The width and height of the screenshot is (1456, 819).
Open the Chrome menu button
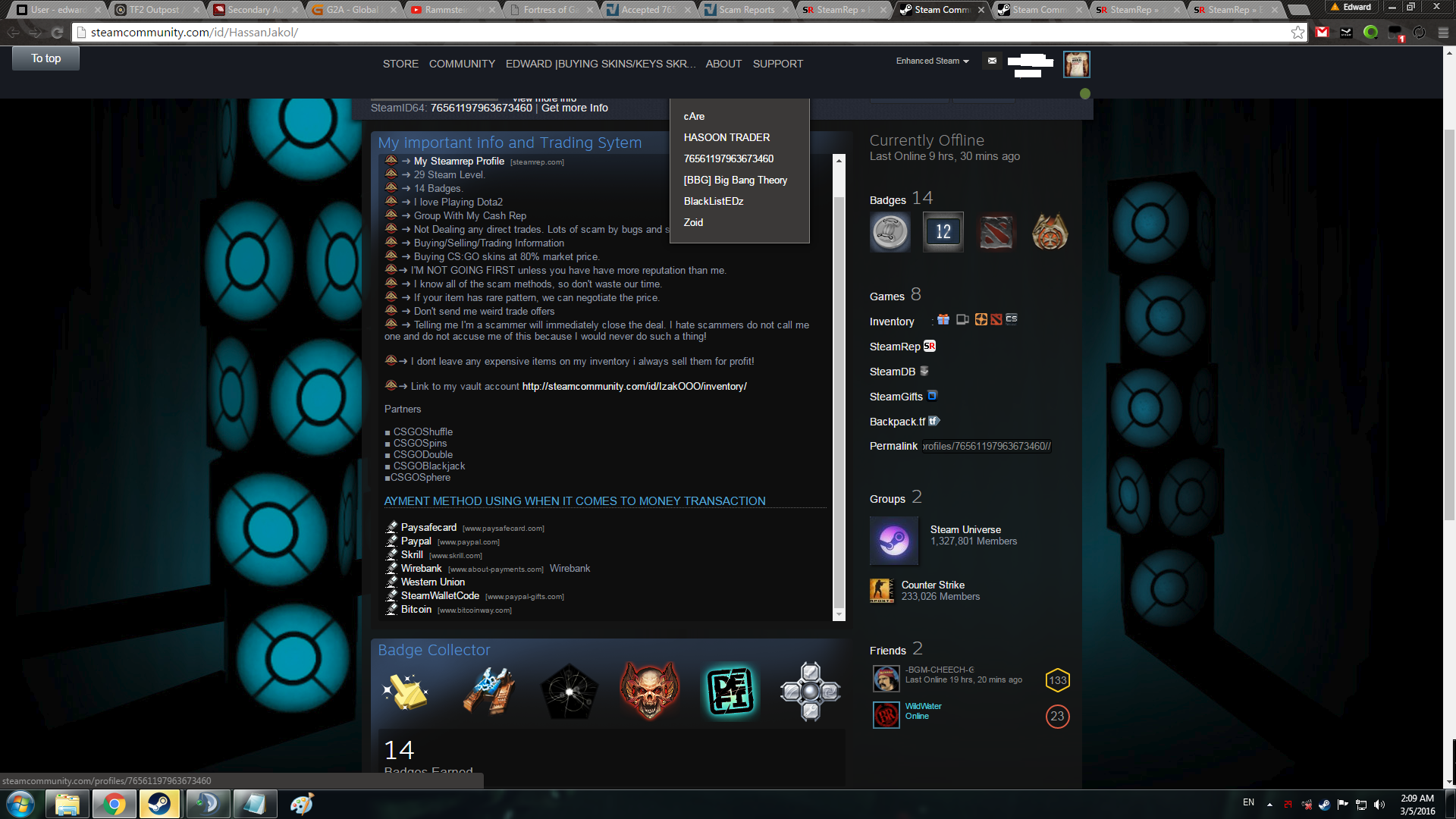tap(1443, 33)
